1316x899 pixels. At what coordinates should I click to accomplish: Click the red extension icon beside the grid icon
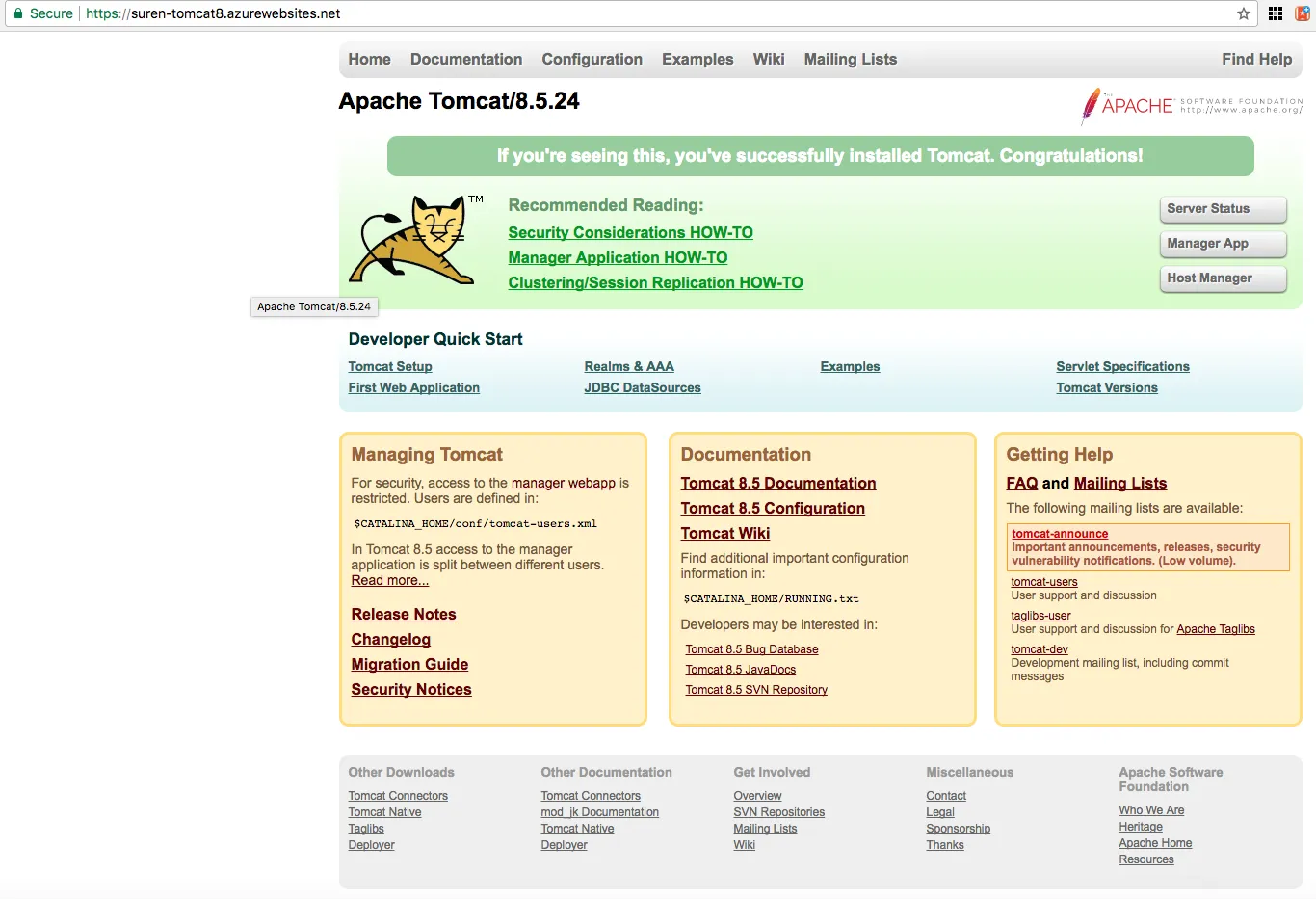point(1303,13)
